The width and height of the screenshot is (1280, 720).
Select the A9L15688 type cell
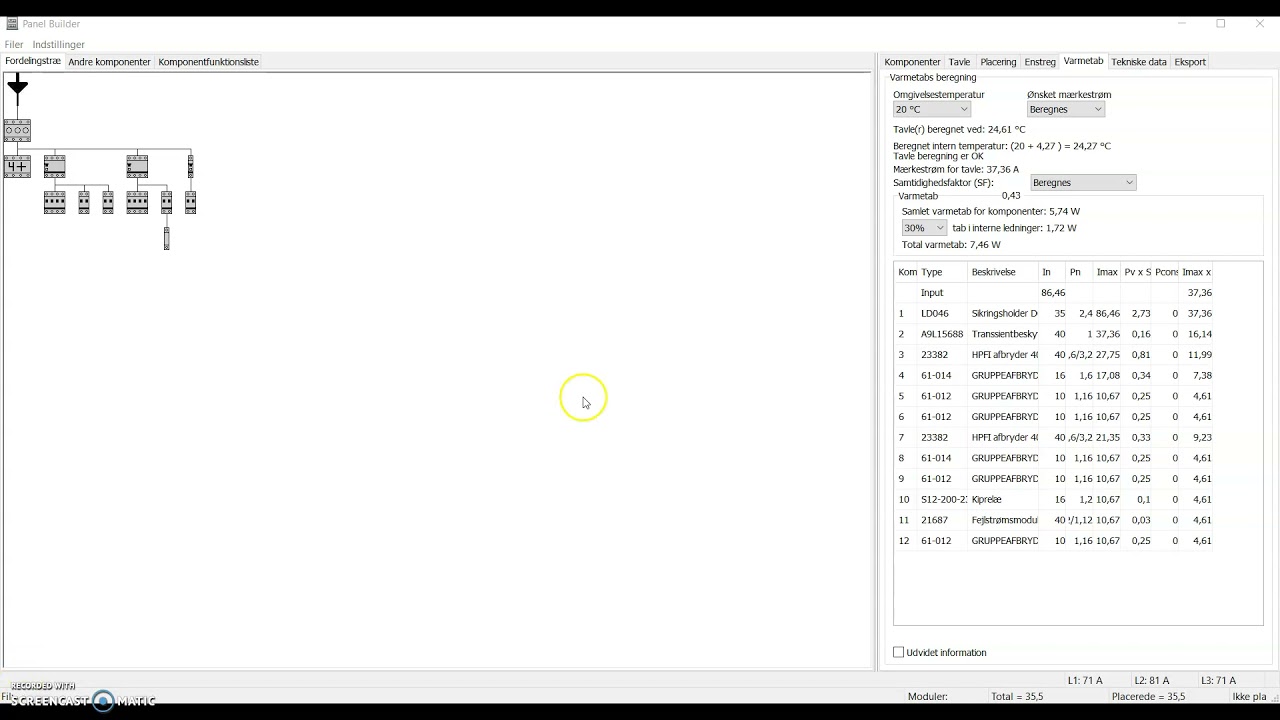tap(942, 334)
